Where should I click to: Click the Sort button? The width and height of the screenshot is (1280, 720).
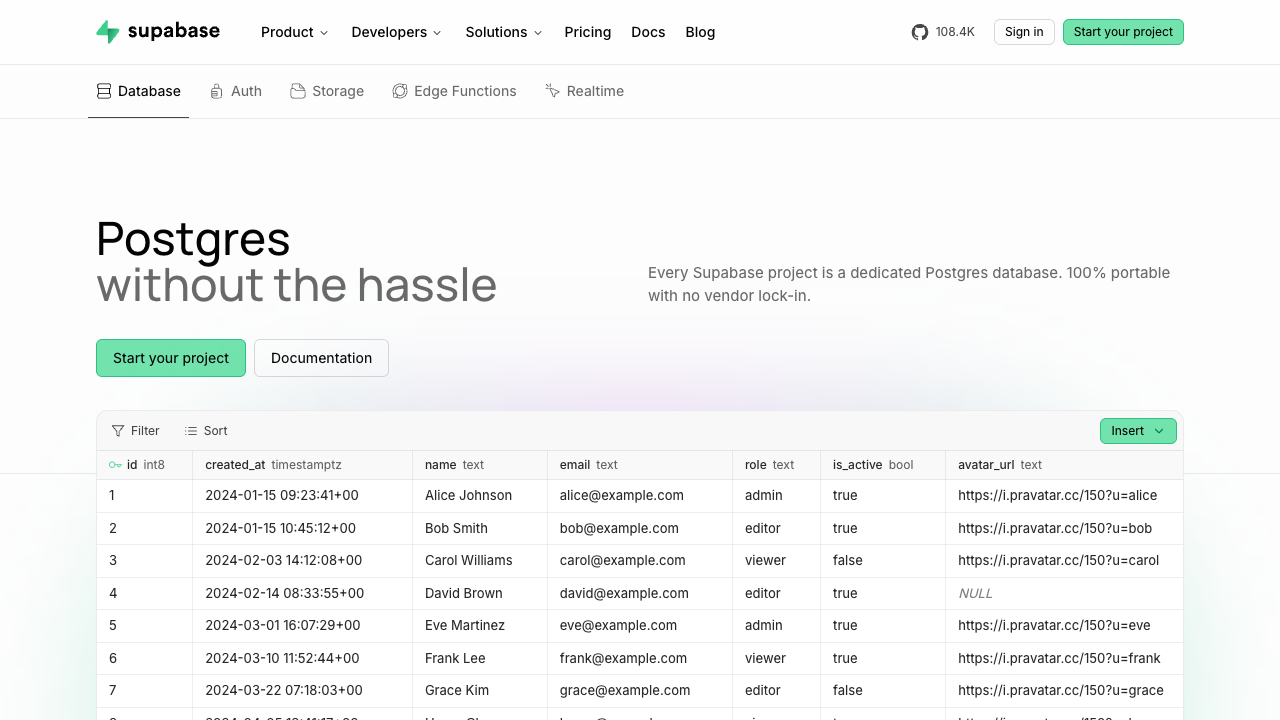pyautogui.click(x=206, y=431)
